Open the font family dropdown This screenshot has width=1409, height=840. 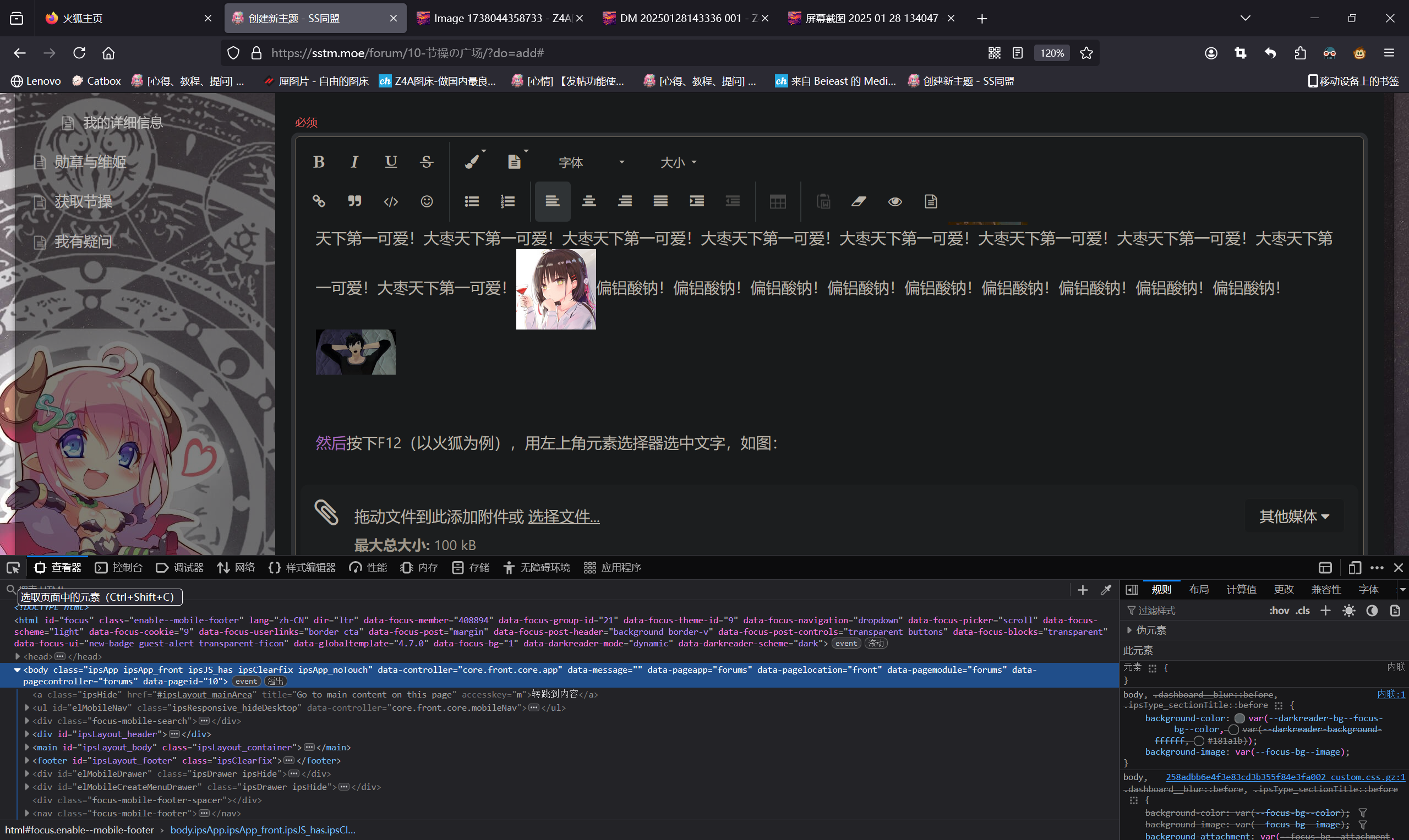pyautogui.click(x=591, y=162)
